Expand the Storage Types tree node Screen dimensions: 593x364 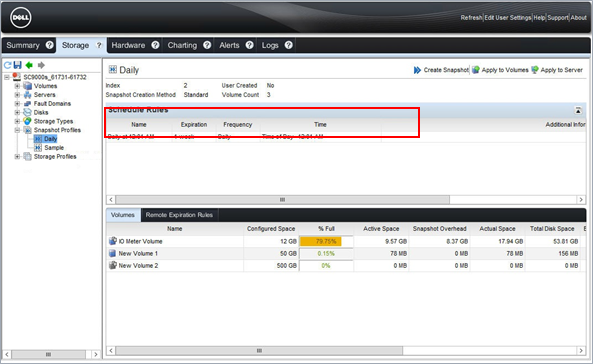click(x=17, y=121)
